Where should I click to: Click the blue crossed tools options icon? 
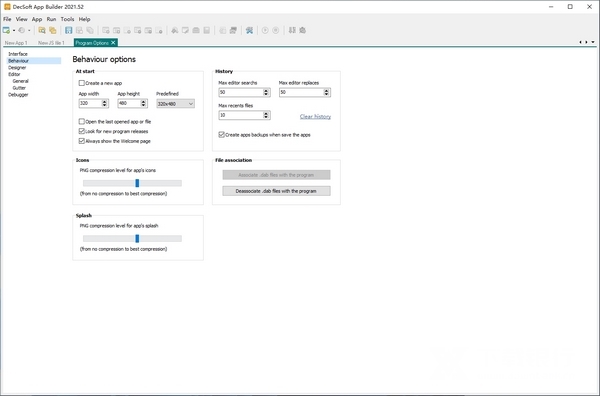(249, 30)
